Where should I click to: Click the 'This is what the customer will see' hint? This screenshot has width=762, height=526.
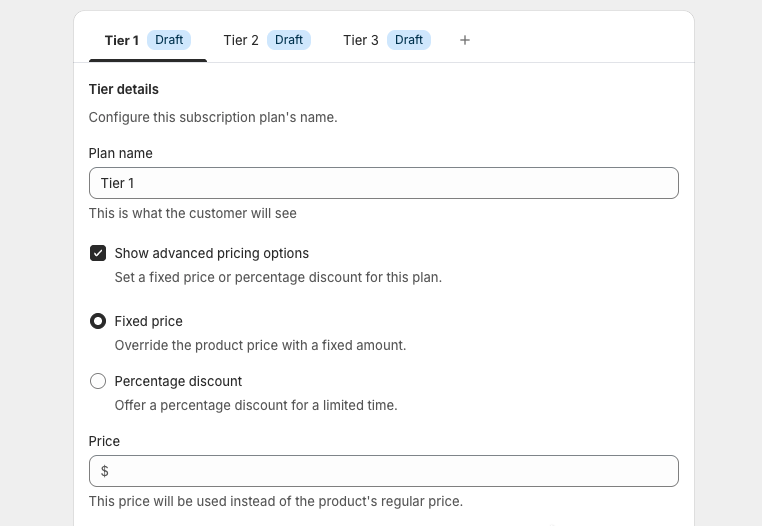(x=193, y=213)
